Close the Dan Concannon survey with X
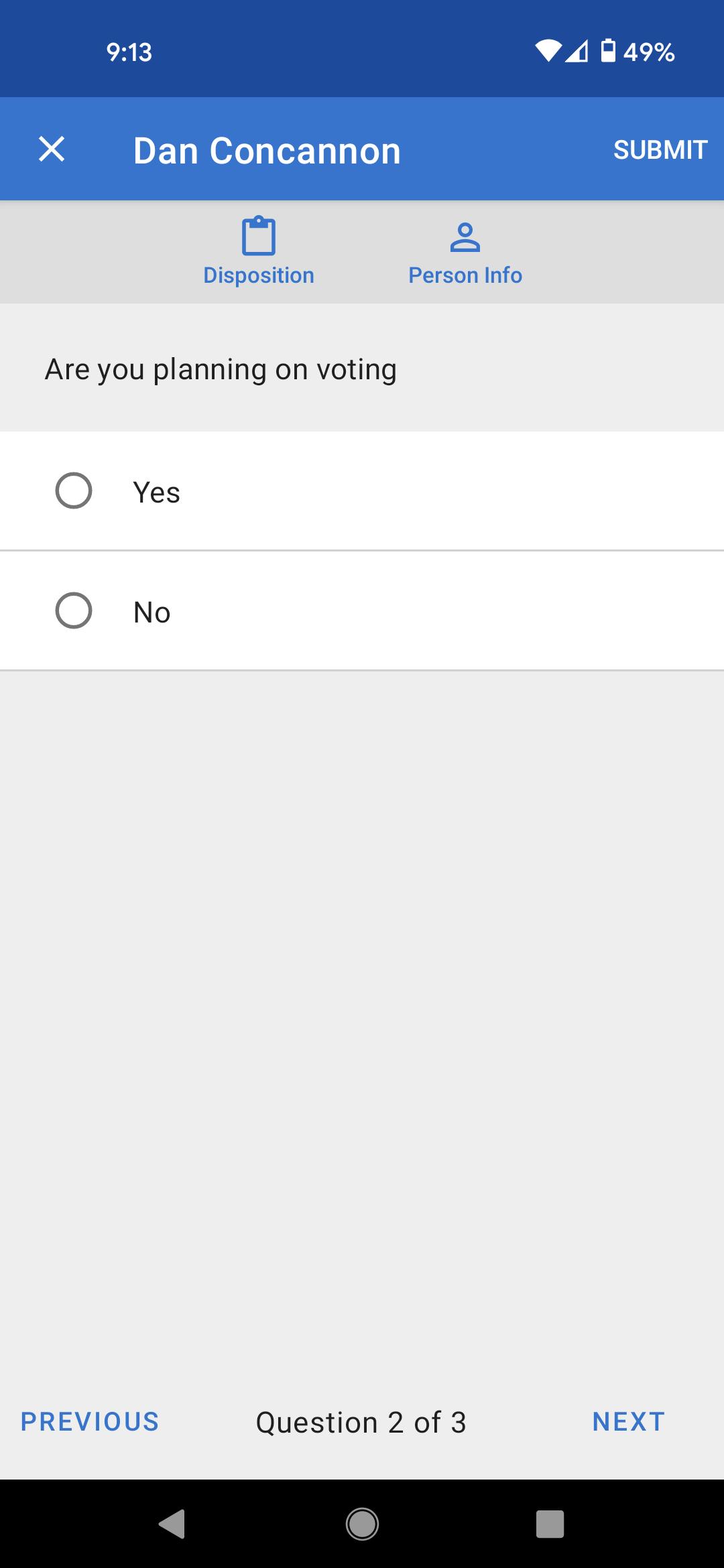This screenshot has width=724, height=1568. [x=52, y=149]
